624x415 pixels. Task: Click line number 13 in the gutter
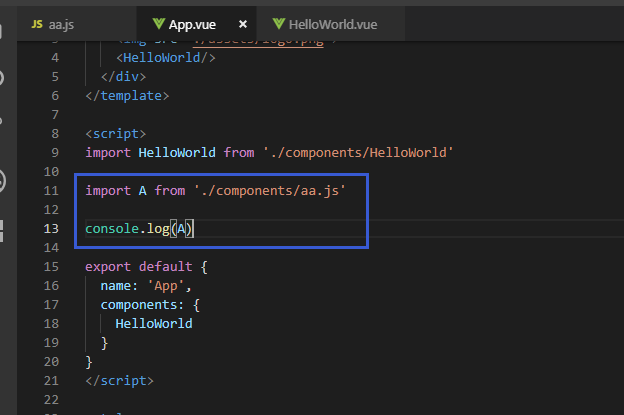(51, 229)
